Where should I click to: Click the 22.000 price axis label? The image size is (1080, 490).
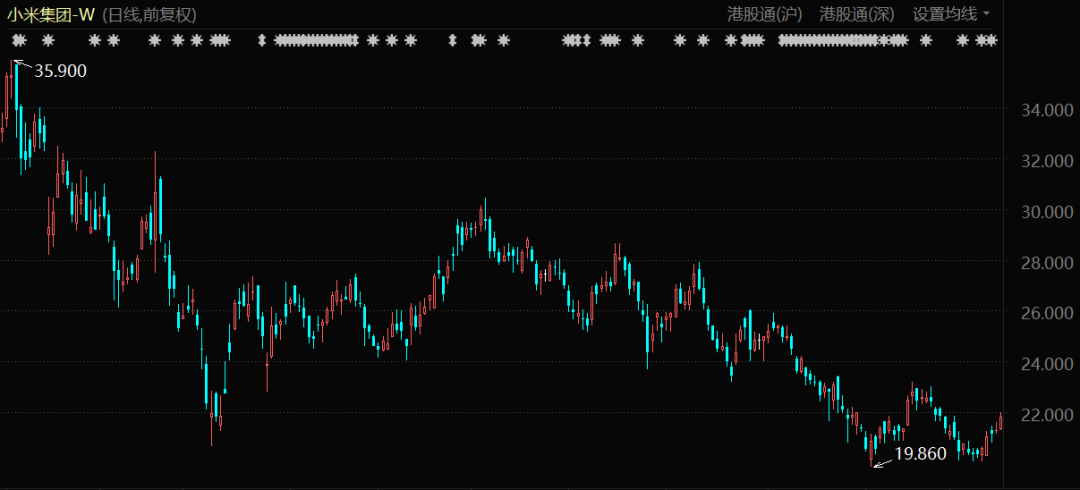(x=1041, y=414)
